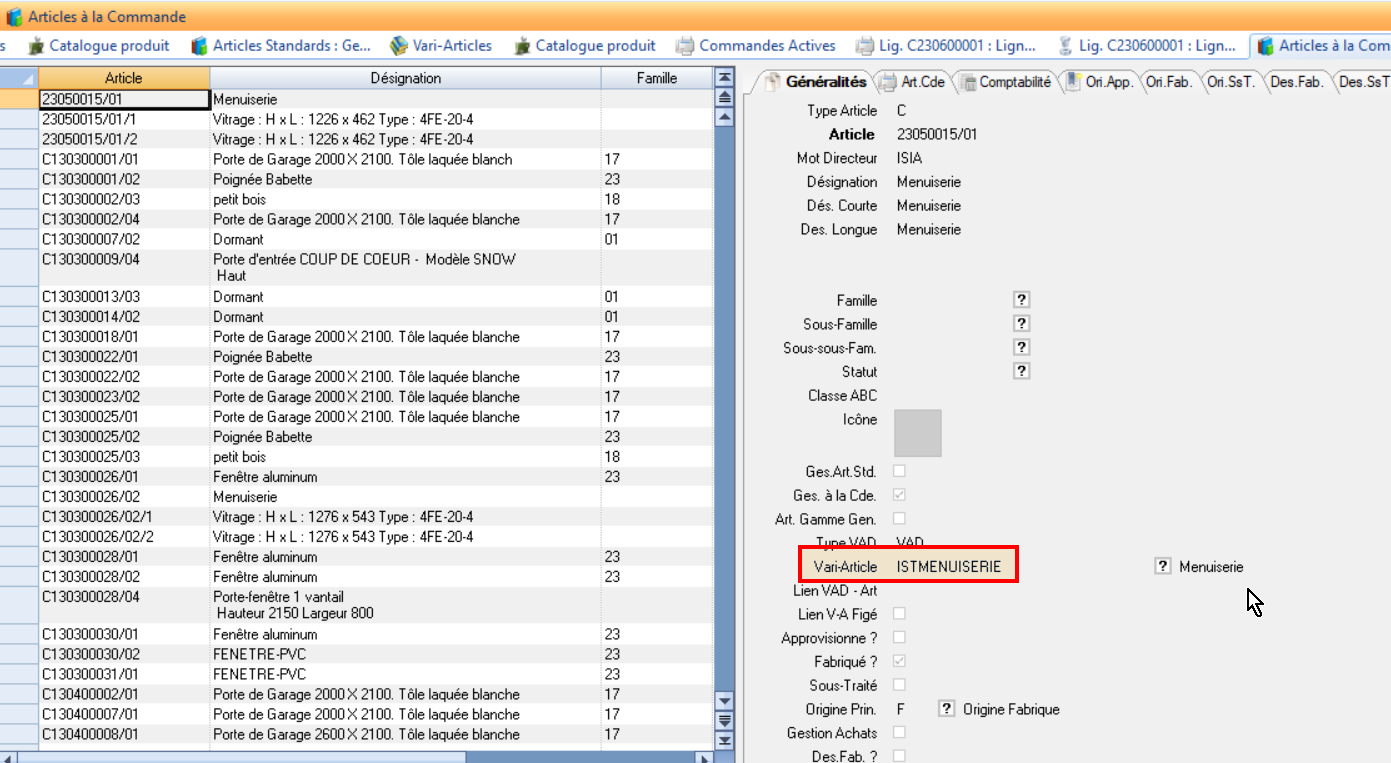Click the Vari-Article field ISTMENUISERIE
This screenshot has height=763, width=1391.
tap(948, 567)
